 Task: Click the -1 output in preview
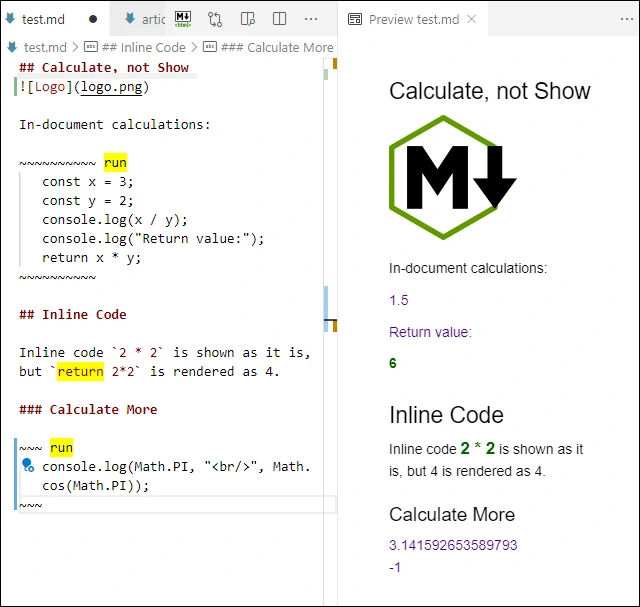[x=395, y=567]
